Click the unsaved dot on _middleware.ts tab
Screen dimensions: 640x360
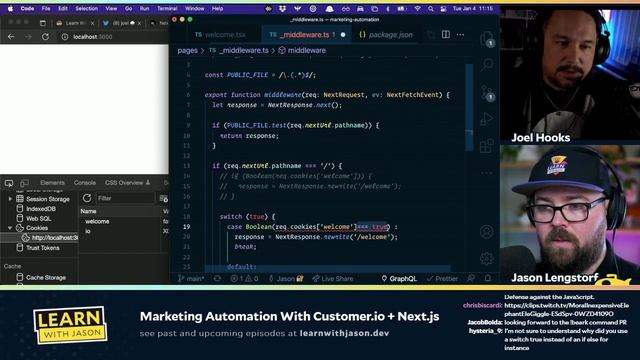343,35
